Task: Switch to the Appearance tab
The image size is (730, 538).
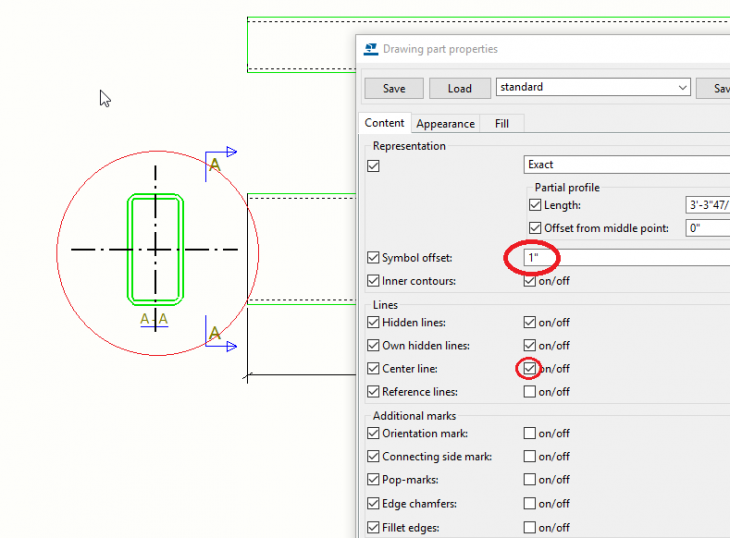Action: (446, 124)
